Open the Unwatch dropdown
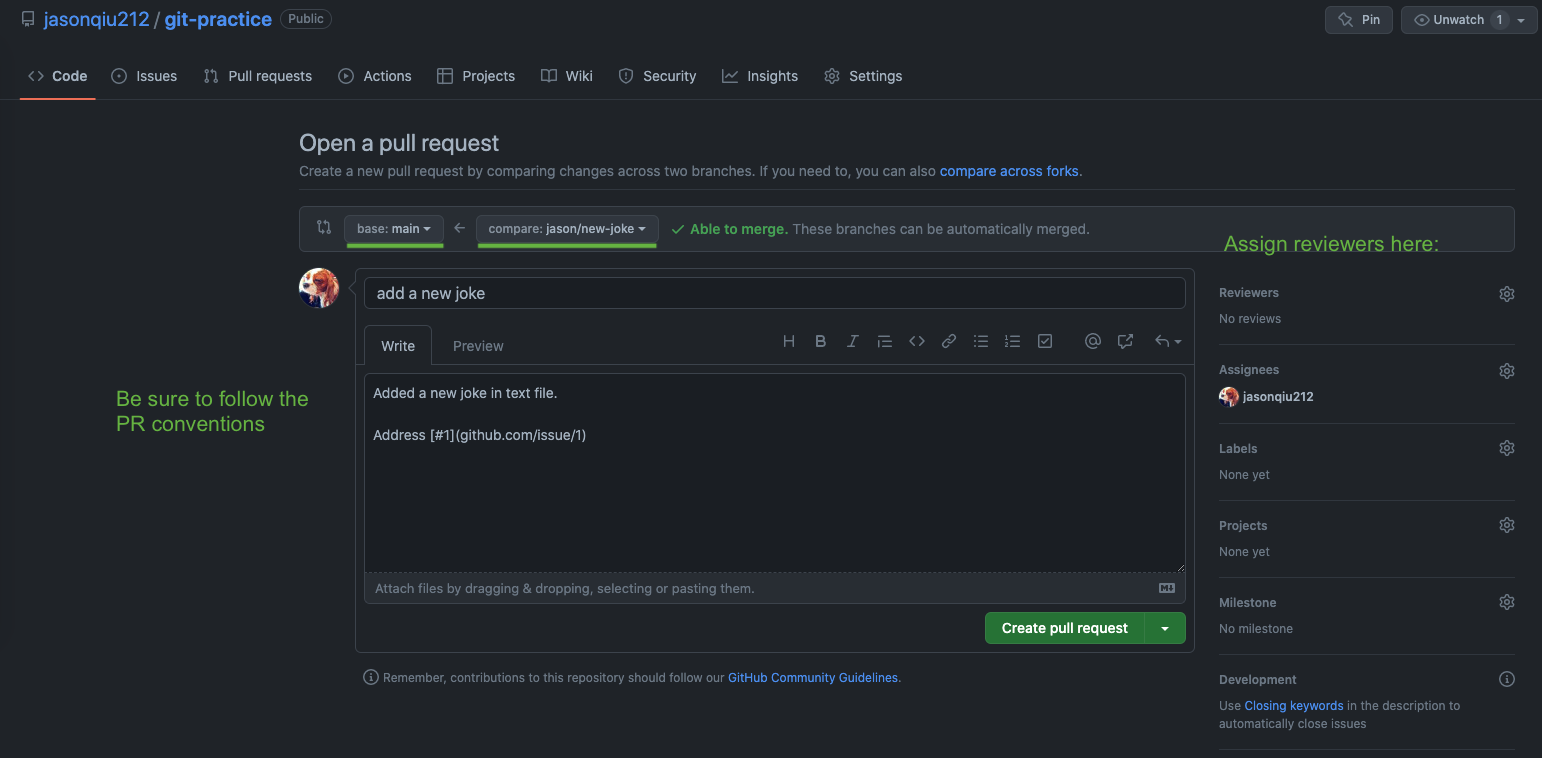Screen dimensions: 1542x758 tap(1469, 20)
